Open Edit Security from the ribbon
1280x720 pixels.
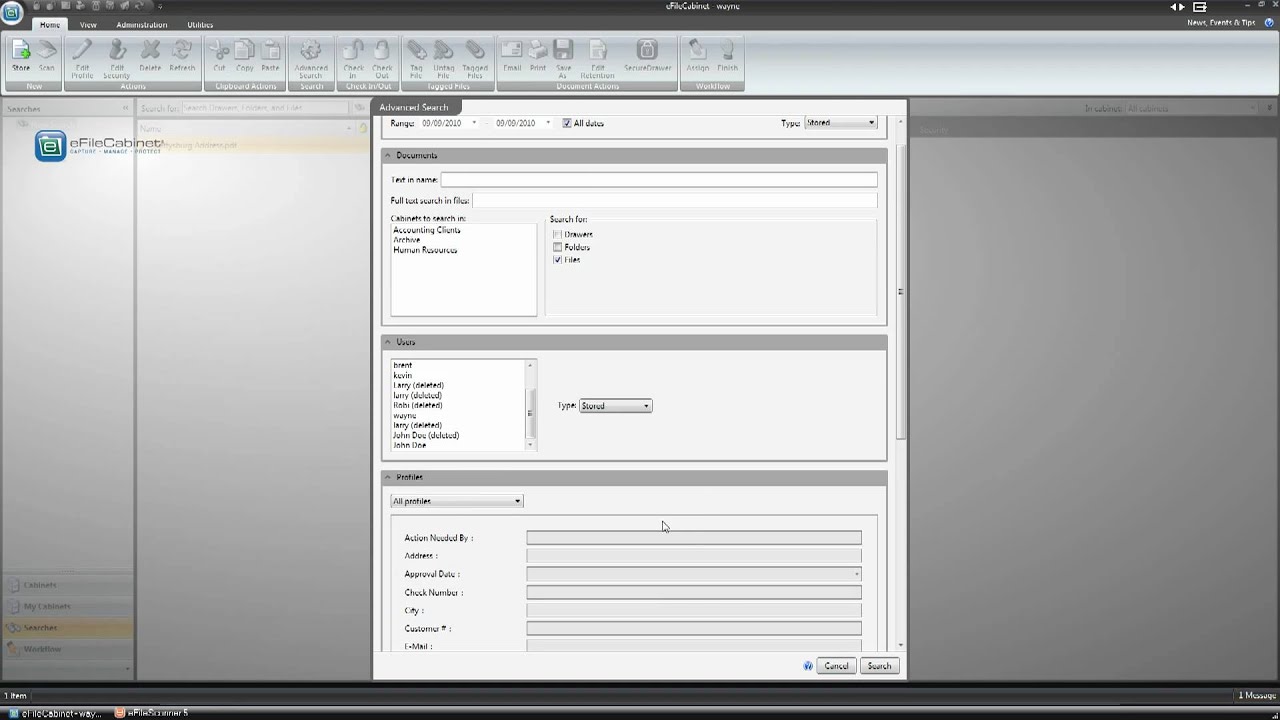click(x=116, y=59)
